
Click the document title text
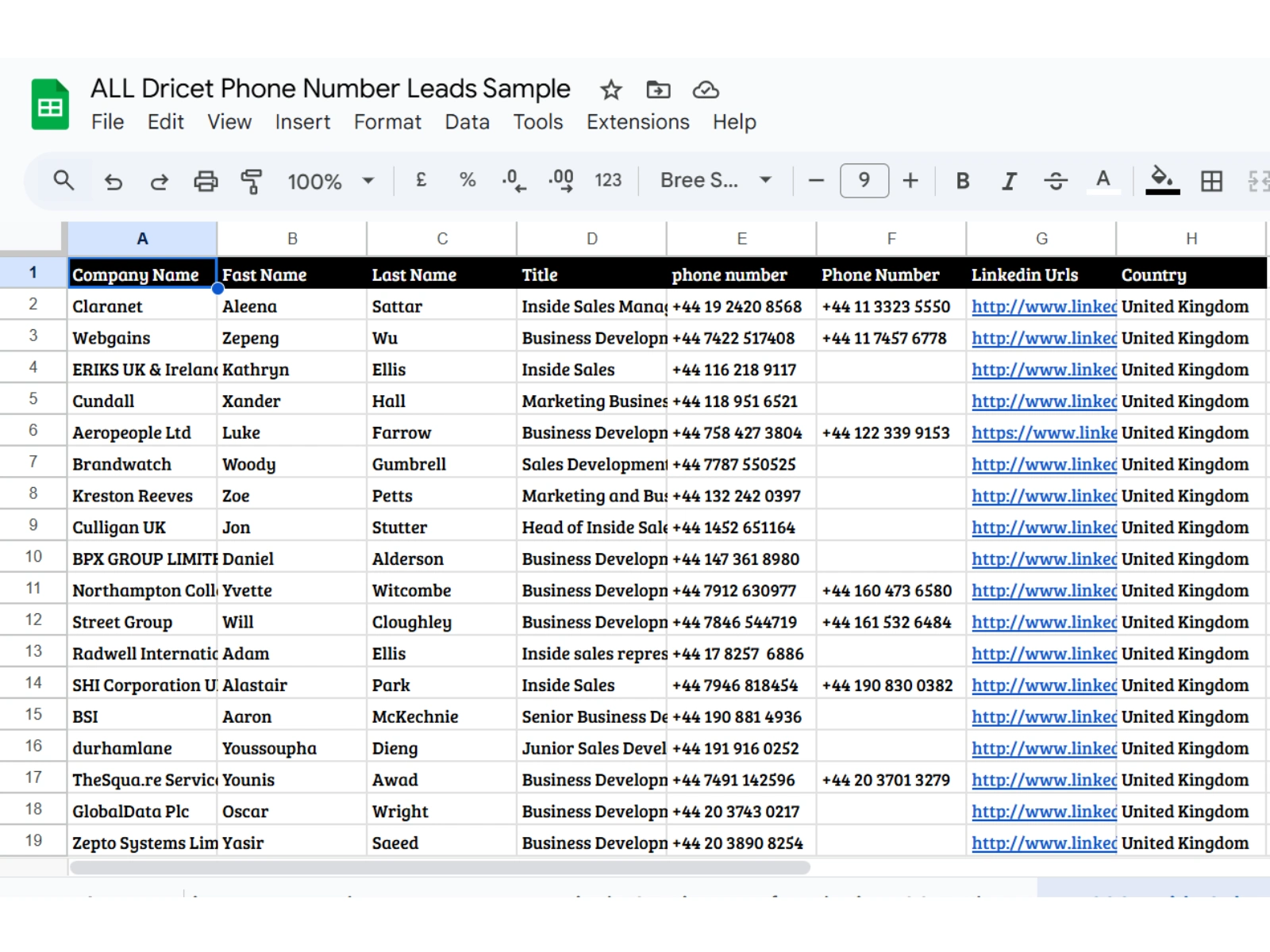[x=330, y=88]
